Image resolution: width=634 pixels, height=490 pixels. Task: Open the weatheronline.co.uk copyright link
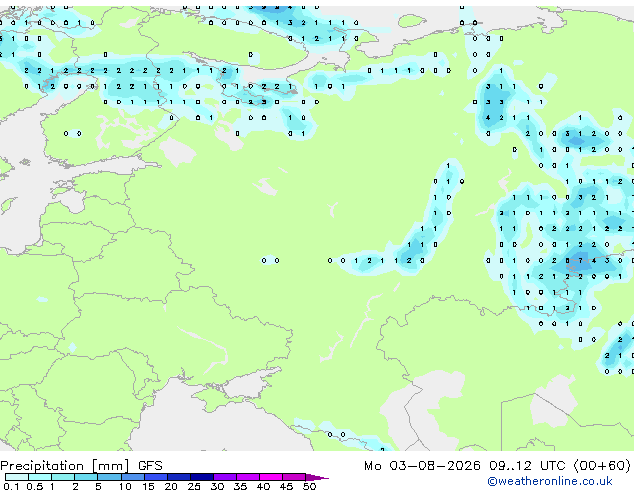[550, 481]
